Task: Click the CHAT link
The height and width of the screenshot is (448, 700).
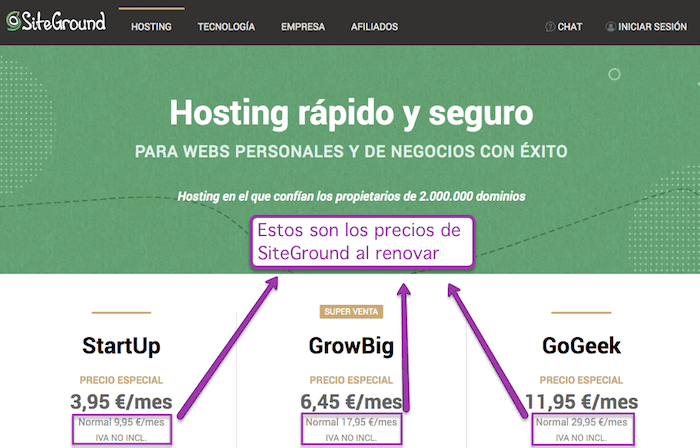Action: [570, 27]
